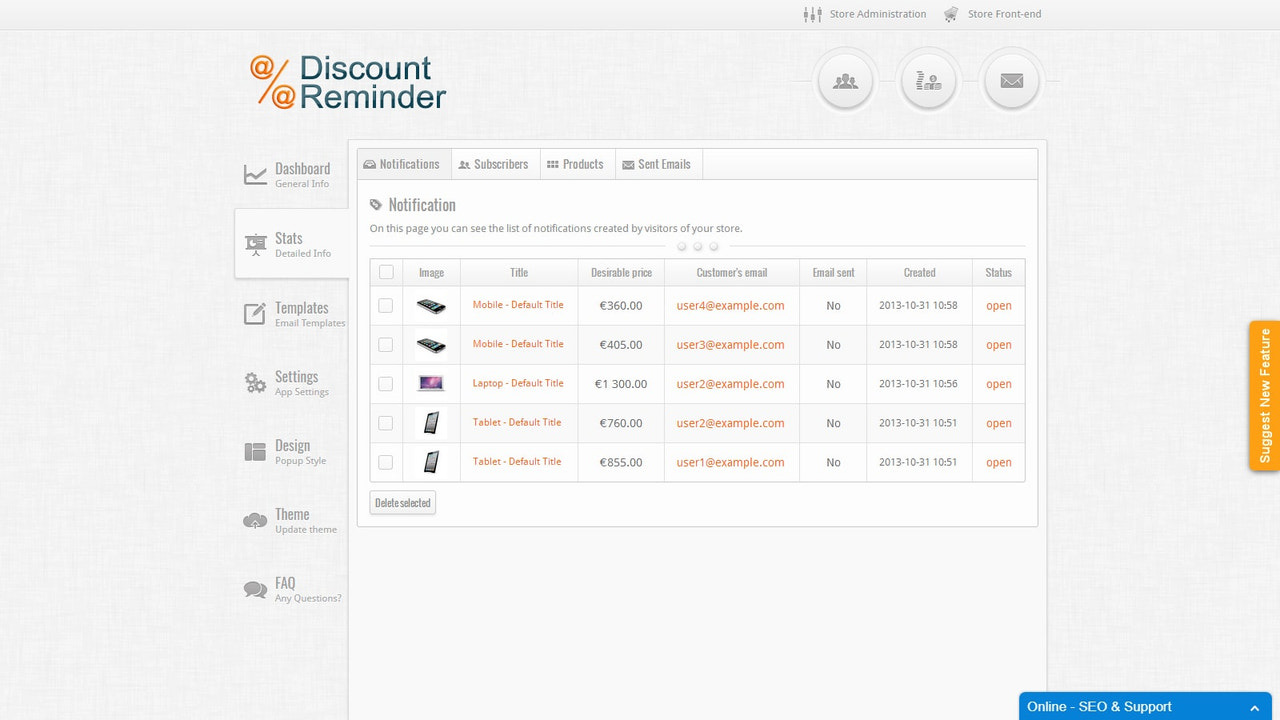Select the Design popup style icon
This screenshot has width=1280, height=720.
pos(253,450)
